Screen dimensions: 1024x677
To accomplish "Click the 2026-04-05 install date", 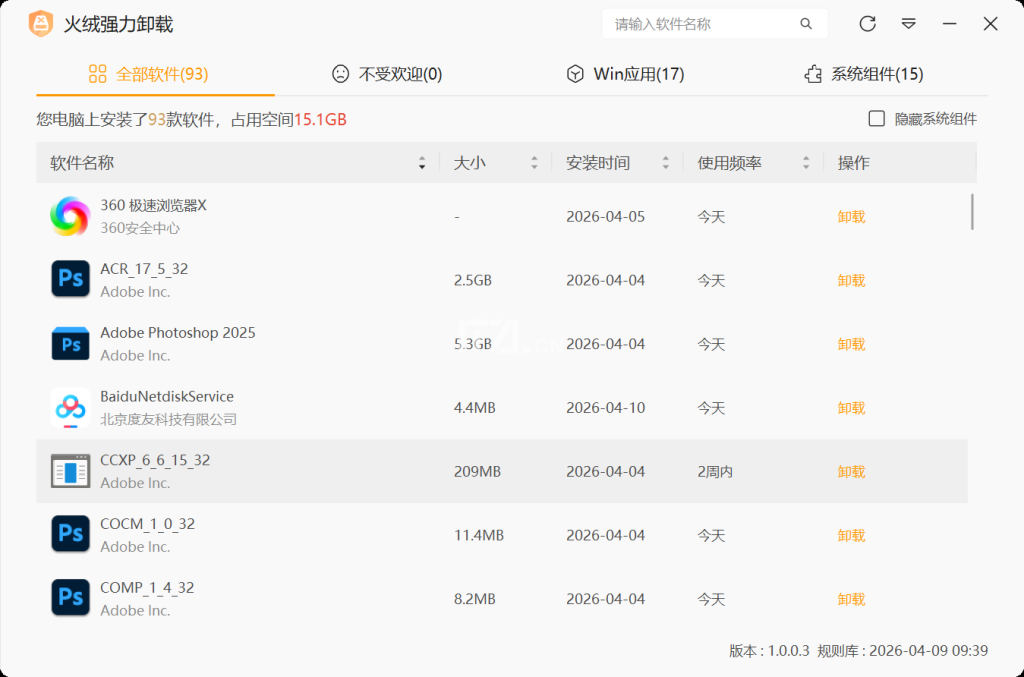I will (605, 217).
